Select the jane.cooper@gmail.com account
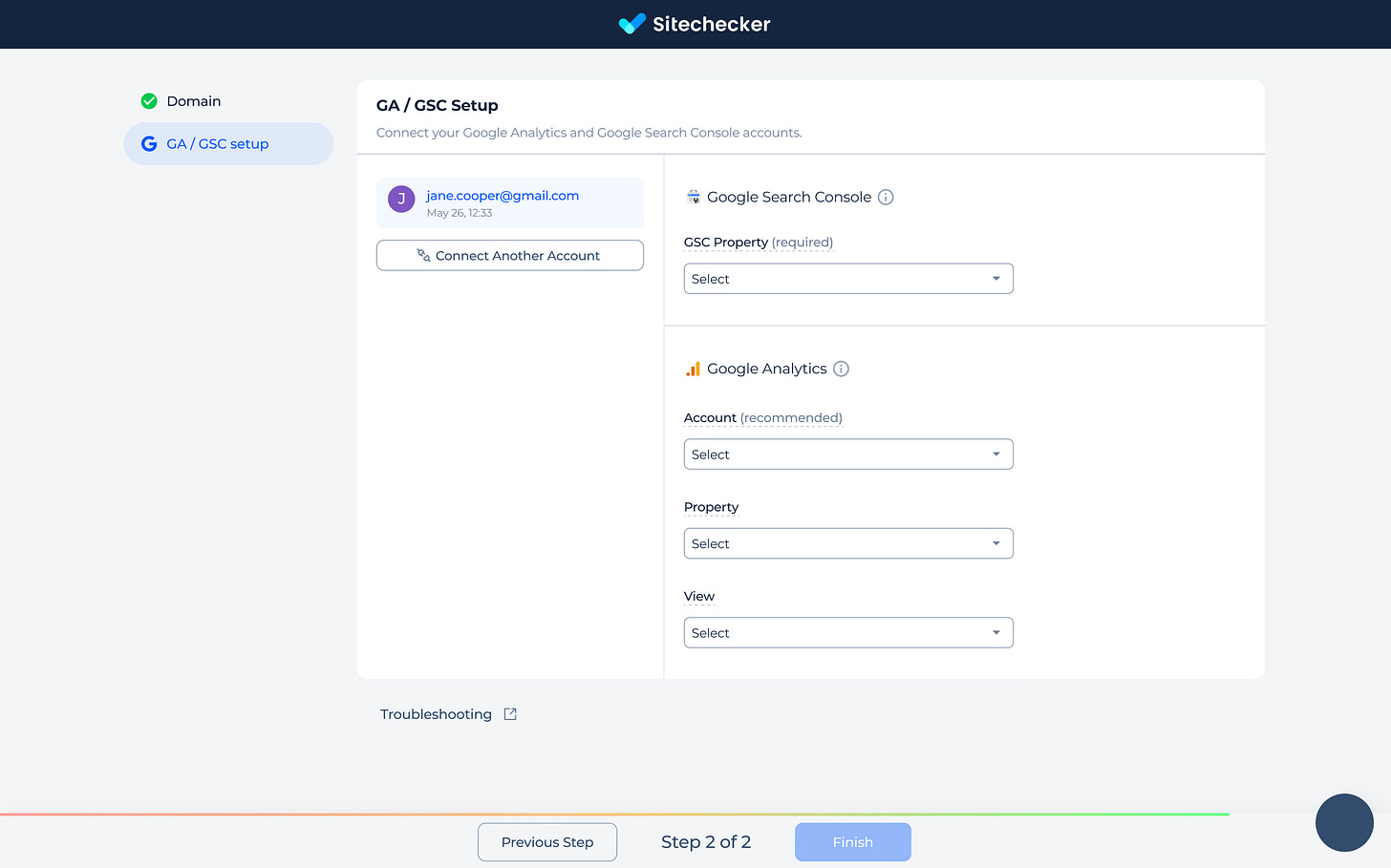Viewport: 1391px width, 868px height. point(510,202)
